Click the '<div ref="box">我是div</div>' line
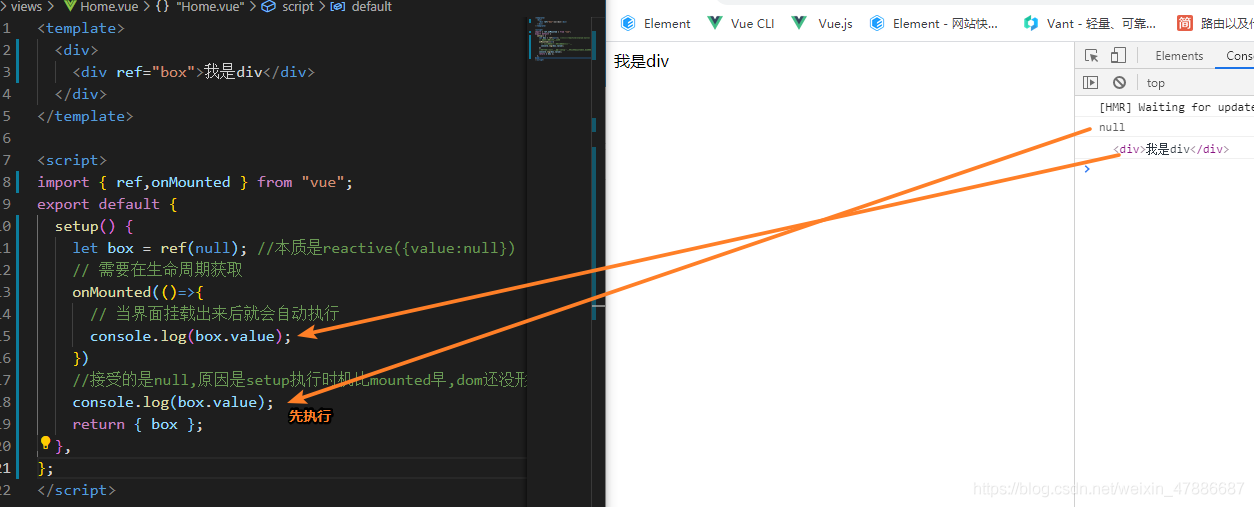Image resolution: width=1254 pixels, height=507 pixels. coord(193,72)
